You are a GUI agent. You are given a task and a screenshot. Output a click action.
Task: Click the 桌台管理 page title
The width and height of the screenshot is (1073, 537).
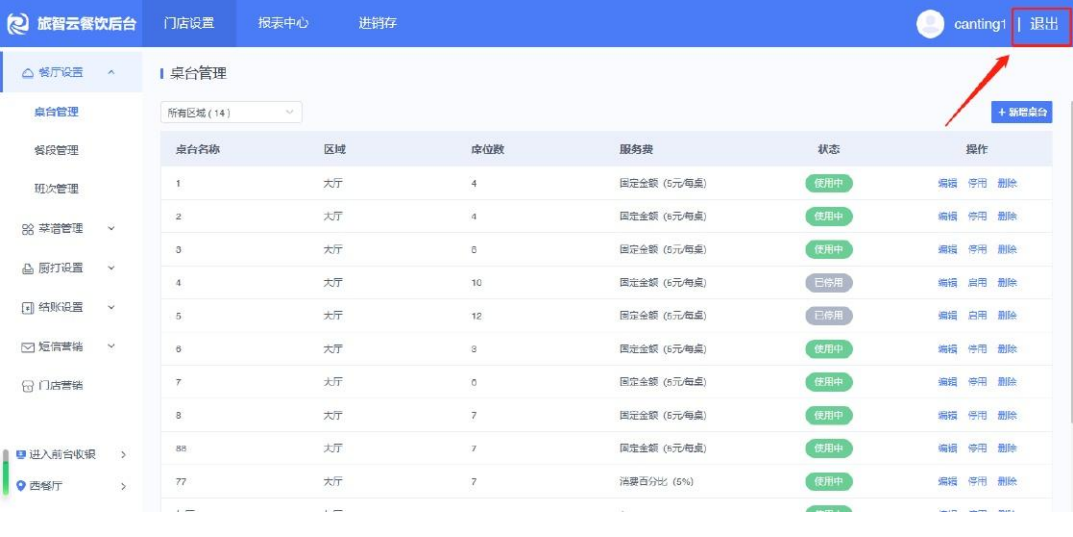[198, 73]
